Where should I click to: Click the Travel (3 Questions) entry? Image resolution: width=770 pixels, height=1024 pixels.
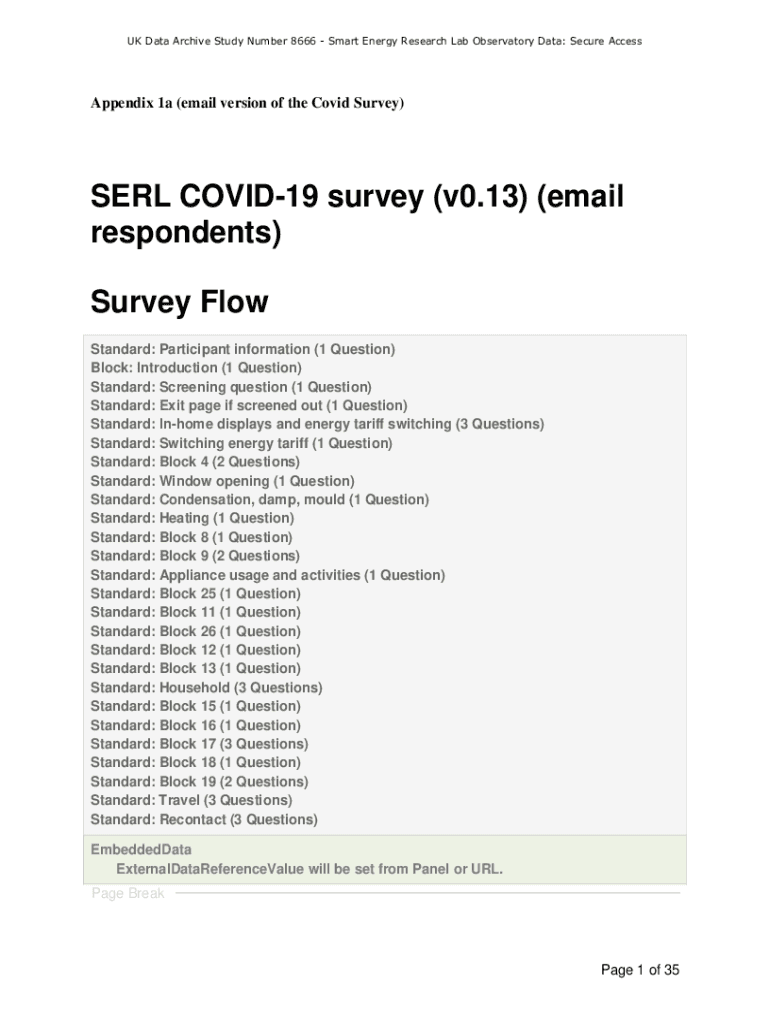coord(191,800)
